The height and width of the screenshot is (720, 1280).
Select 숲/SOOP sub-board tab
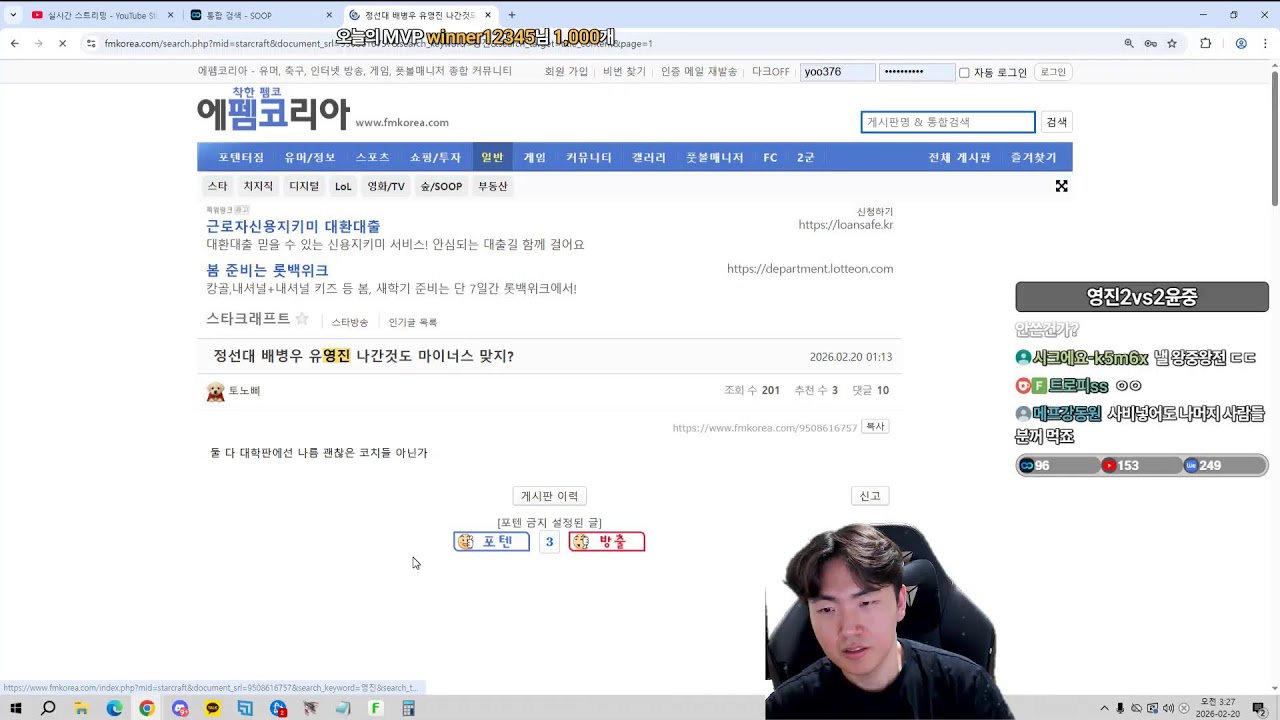[441, 186]
